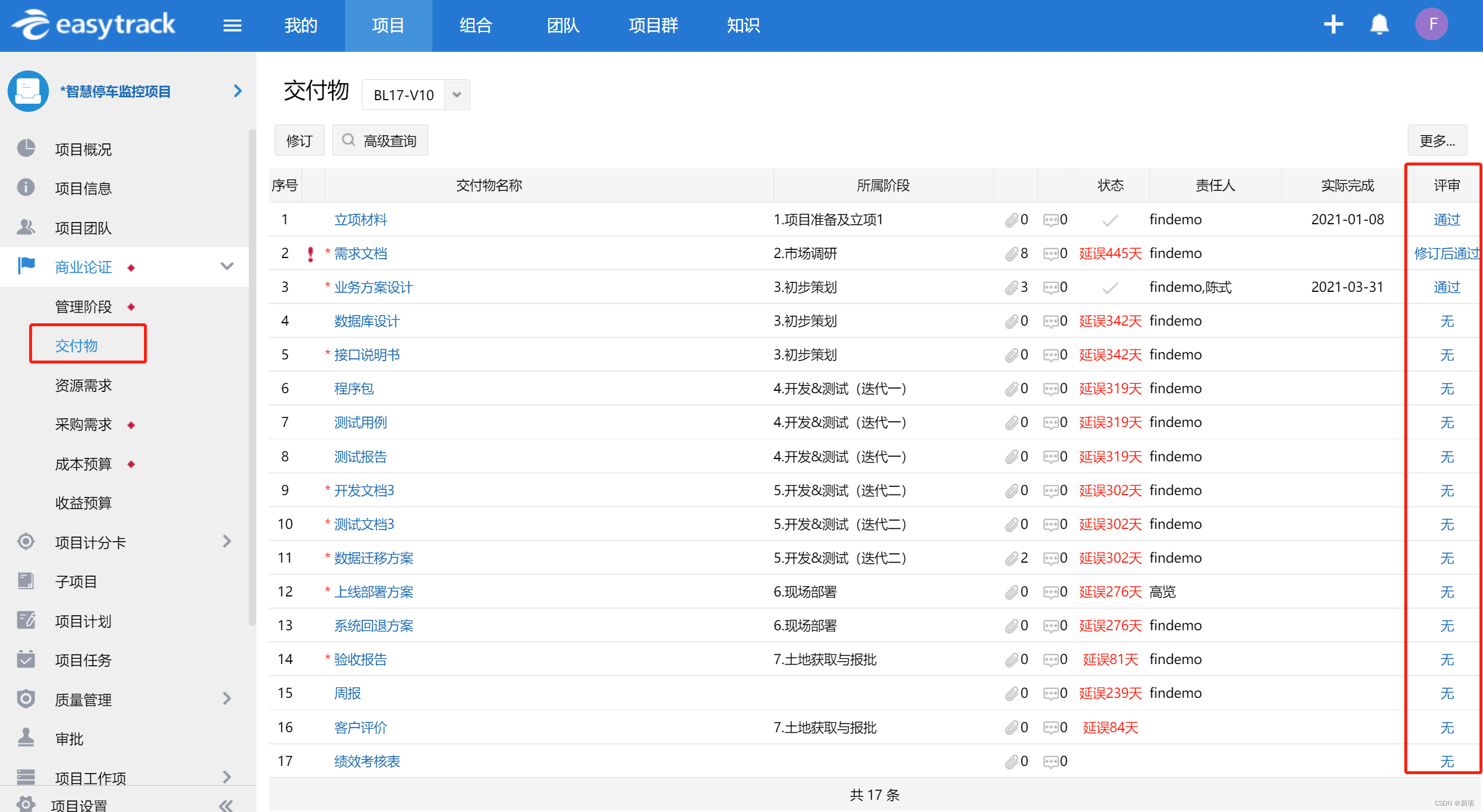Screen dimensions: 1483x812
Task: Click the 状态 column header
Action: pos(1110,185)
